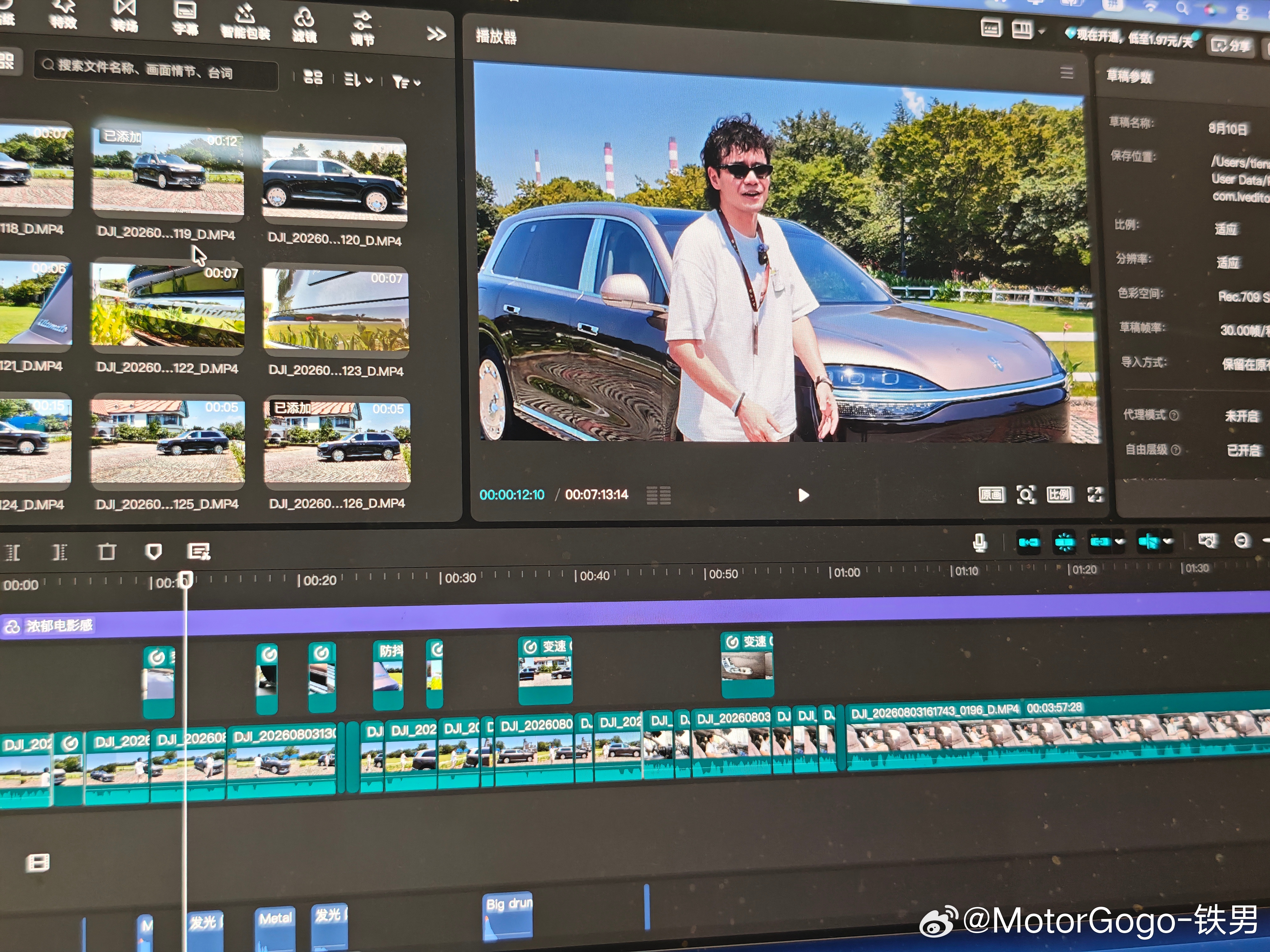Viewport: 1270px width, 952px height.
Task: Click the delete clip tool
Action: pyautogui.click(x=107, y=552)
